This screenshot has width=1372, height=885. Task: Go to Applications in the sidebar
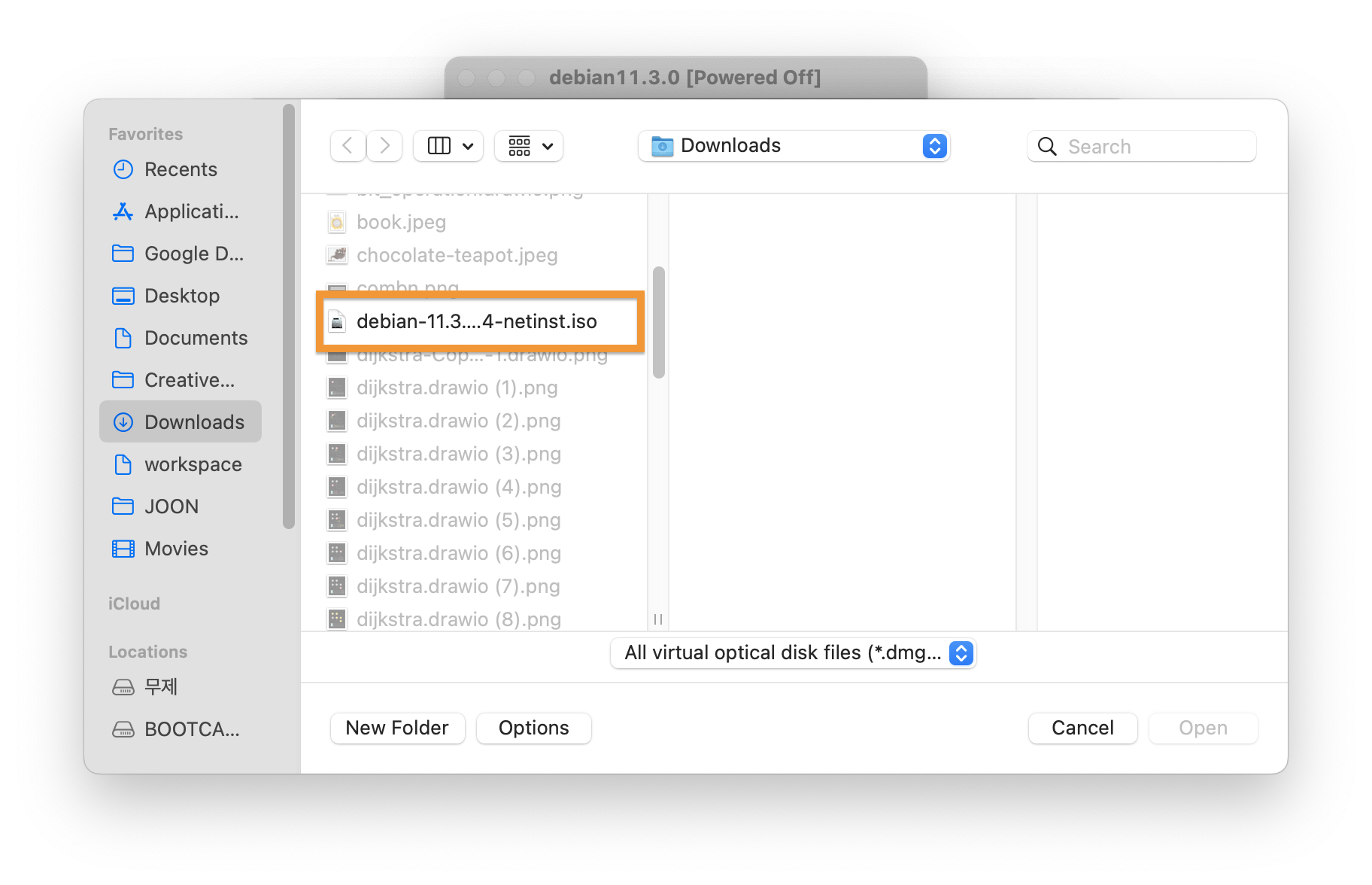[191, 211]
